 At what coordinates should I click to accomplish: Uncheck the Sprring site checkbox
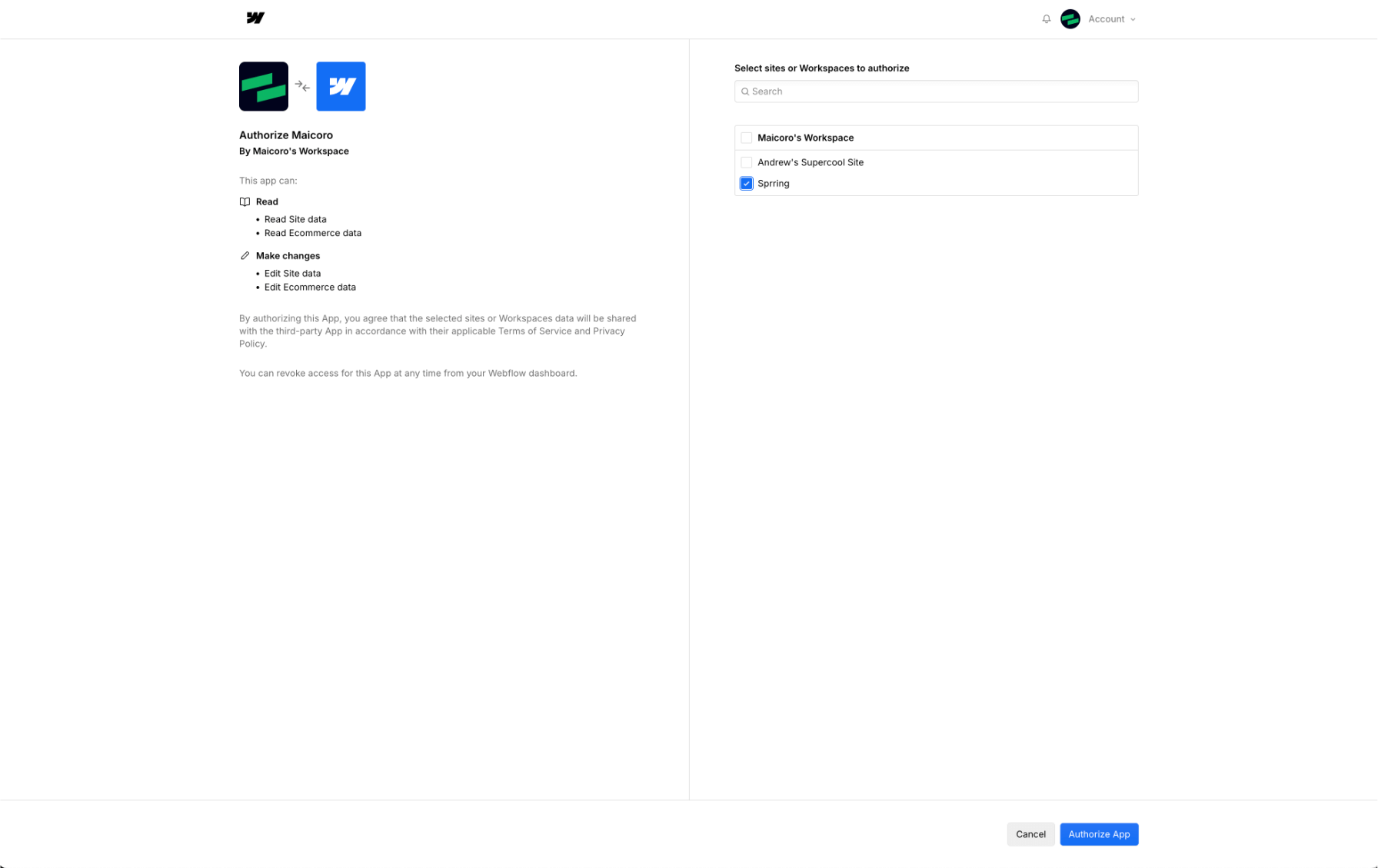point(746,183)
